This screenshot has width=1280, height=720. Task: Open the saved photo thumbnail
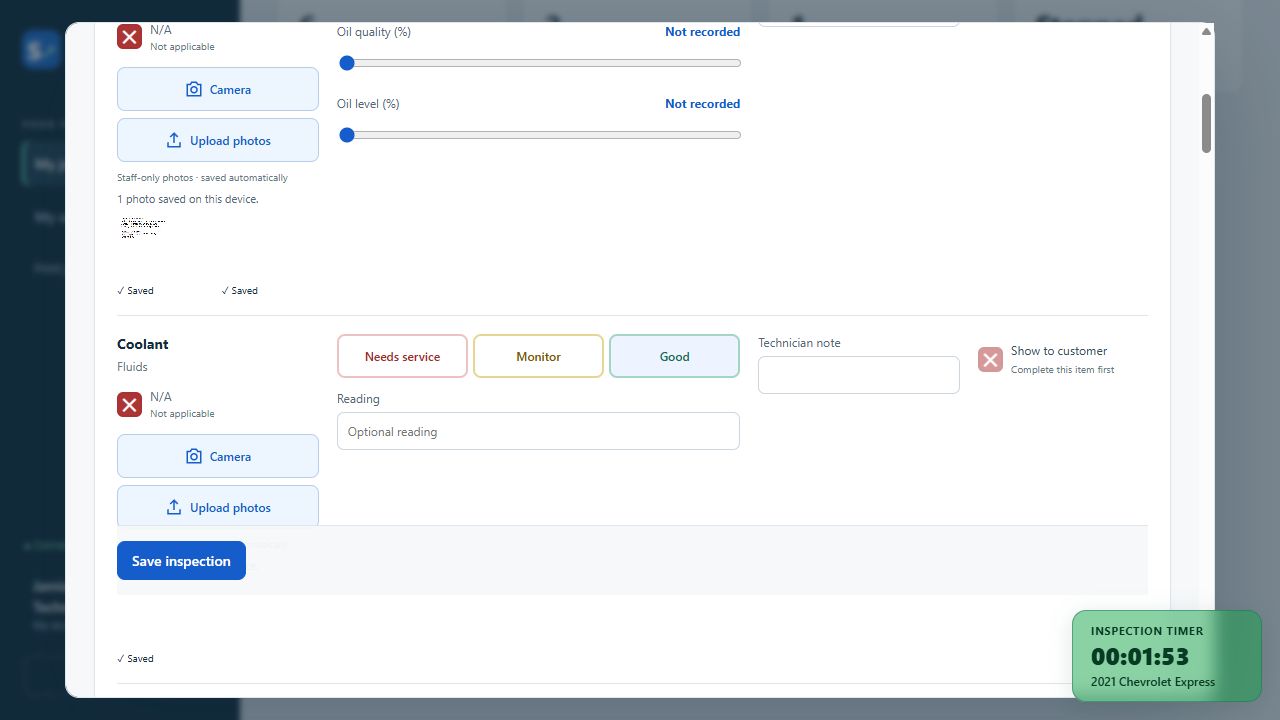[143, 227]
